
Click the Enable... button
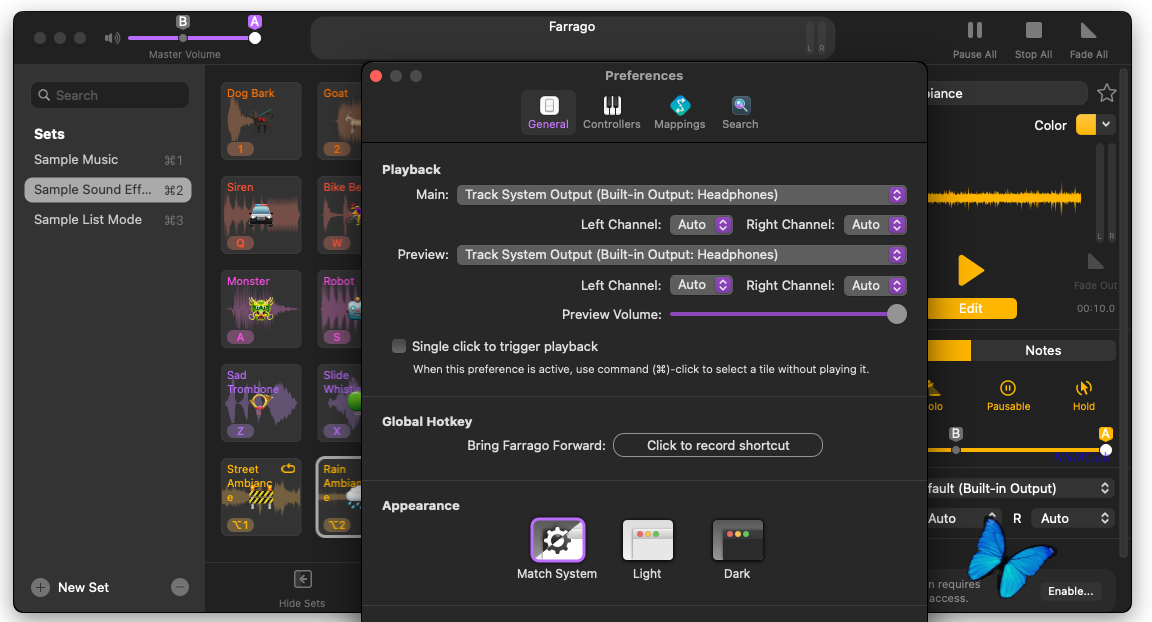1070,591
